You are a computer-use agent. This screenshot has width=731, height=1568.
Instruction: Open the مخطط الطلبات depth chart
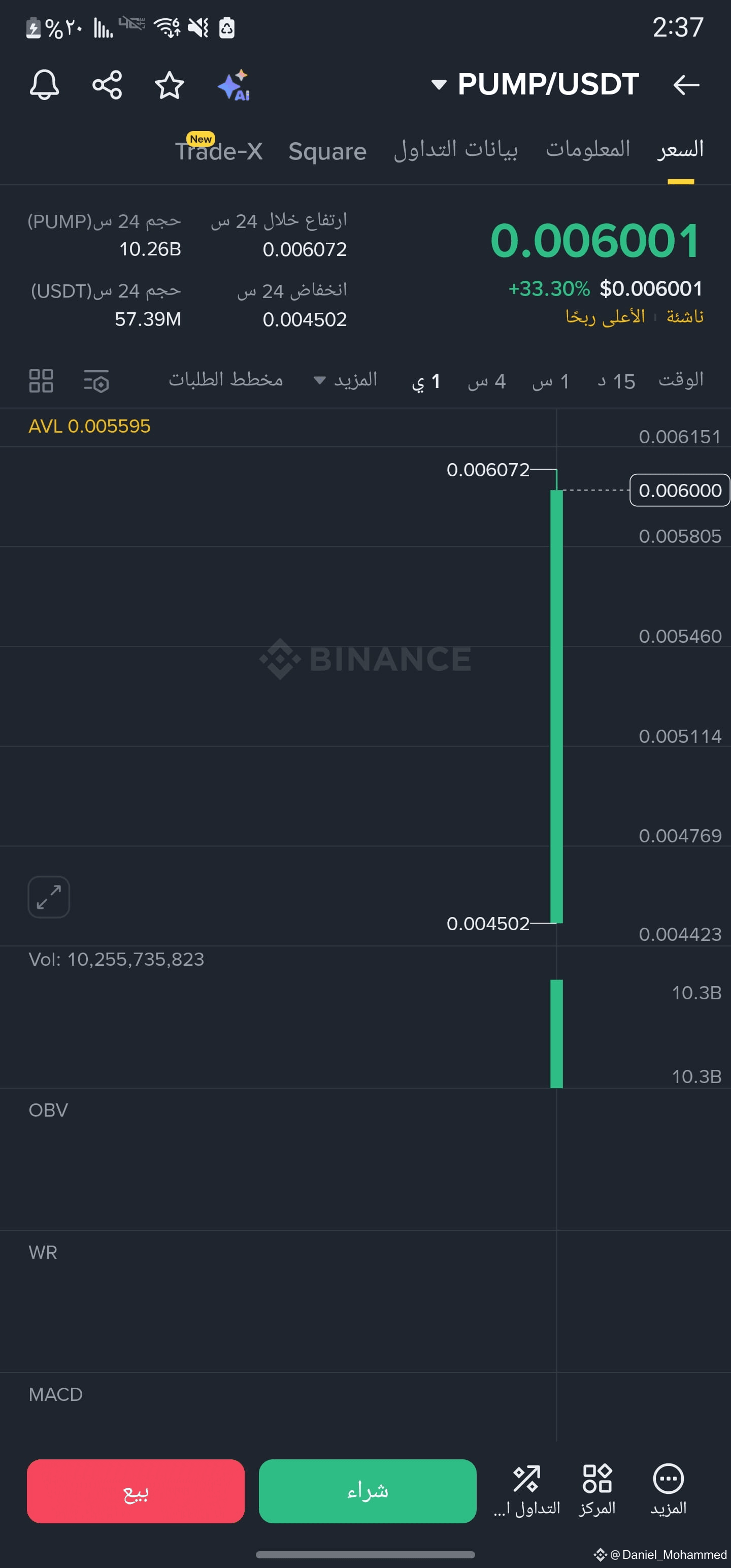[x=226, y=380]
